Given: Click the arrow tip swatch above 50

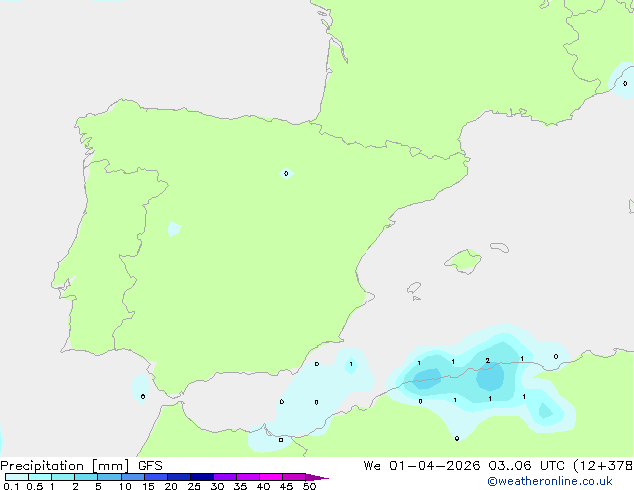Looking at the screenshot, I should [x=317, y=477].
